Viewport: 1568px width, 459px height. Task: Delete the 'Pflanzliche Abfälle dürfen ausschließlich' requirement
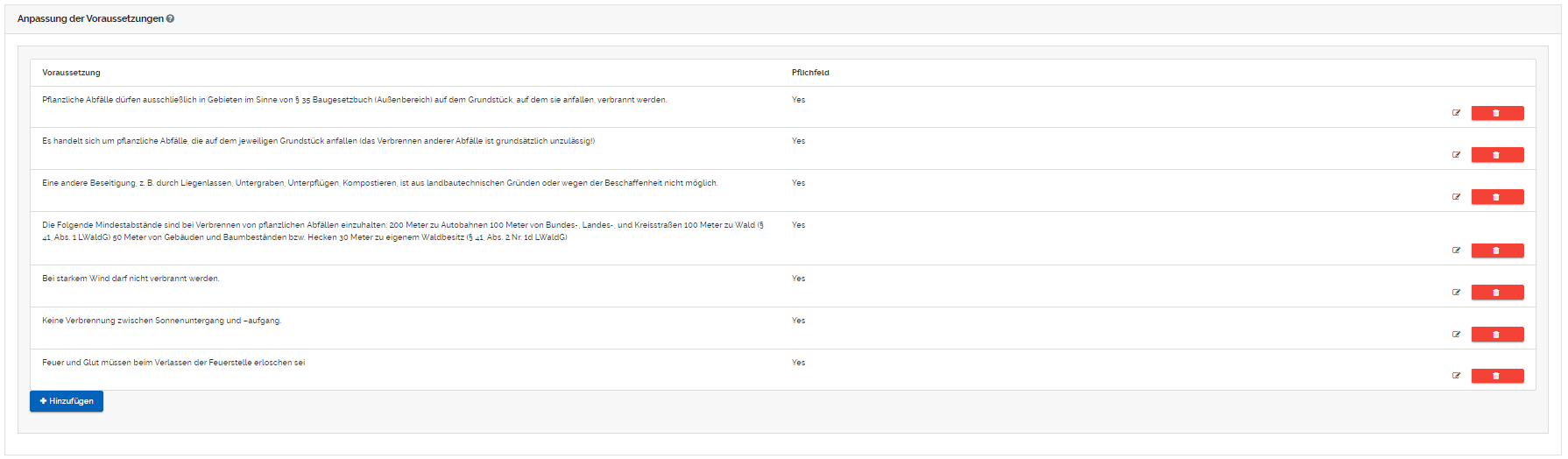click(x=1497, y=113)
